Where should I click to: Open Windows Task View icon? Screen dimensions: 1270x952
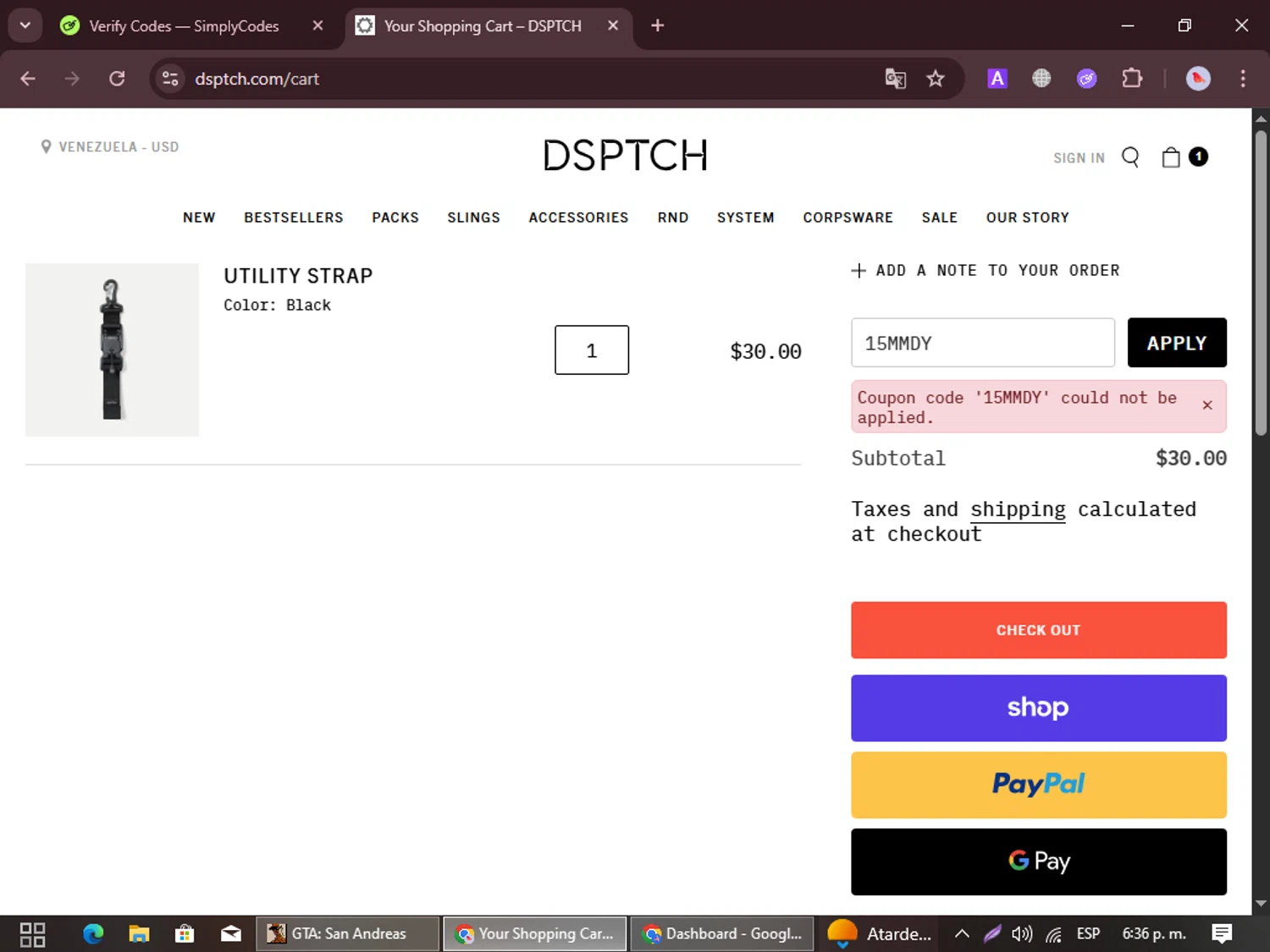[32, 934]
